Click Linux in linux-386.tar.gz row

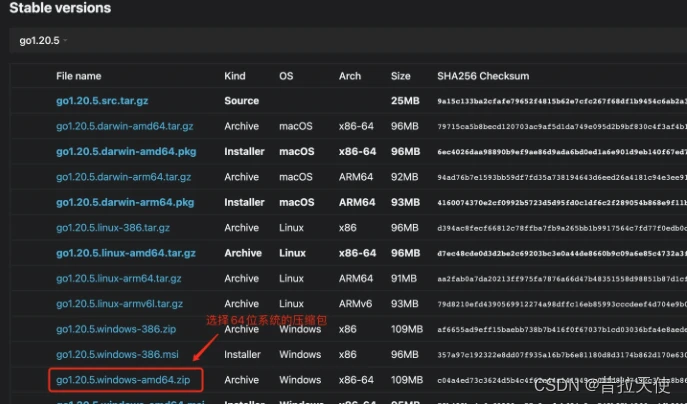click(291, 228)
